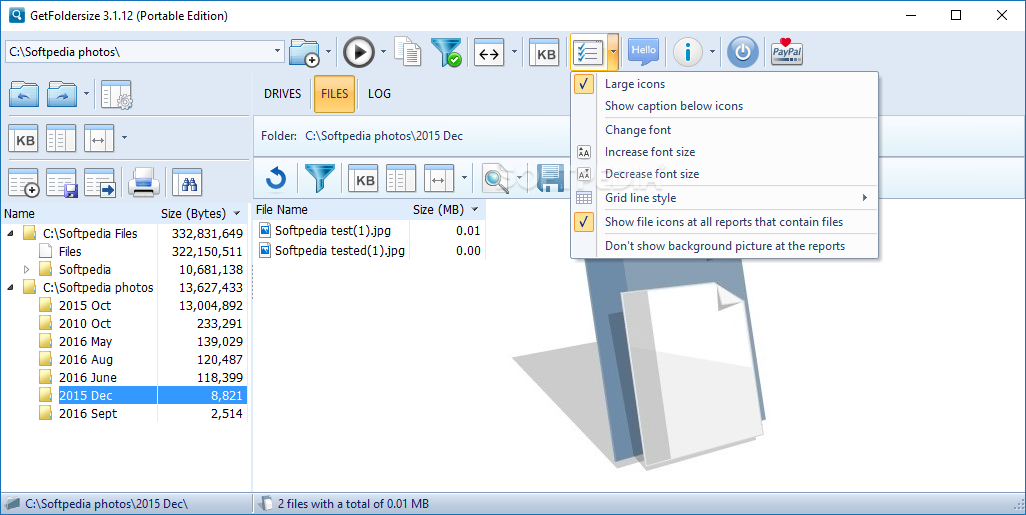The height and width of the screenshot is (515, 1026).
Task: Open dropdown arrow beside forward folder icon
Action: (86, 94)
